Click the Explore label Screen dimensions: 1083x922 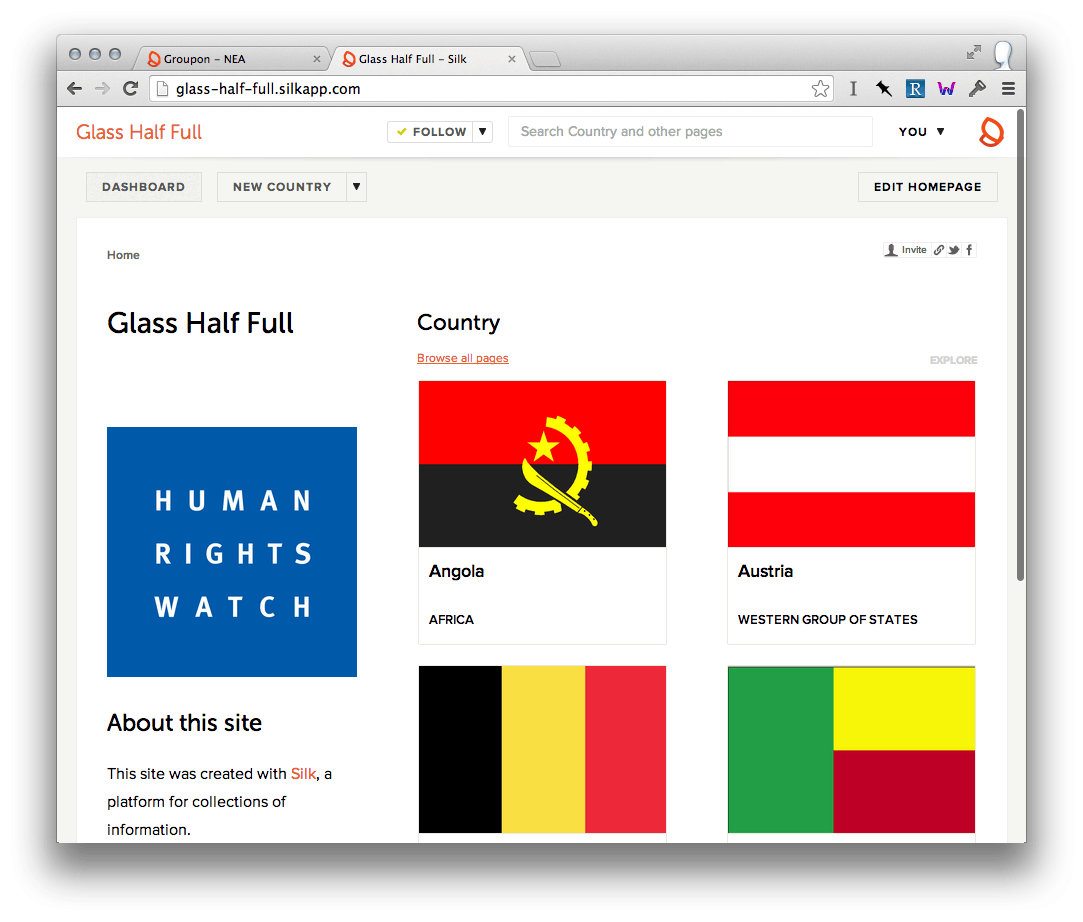953,360
